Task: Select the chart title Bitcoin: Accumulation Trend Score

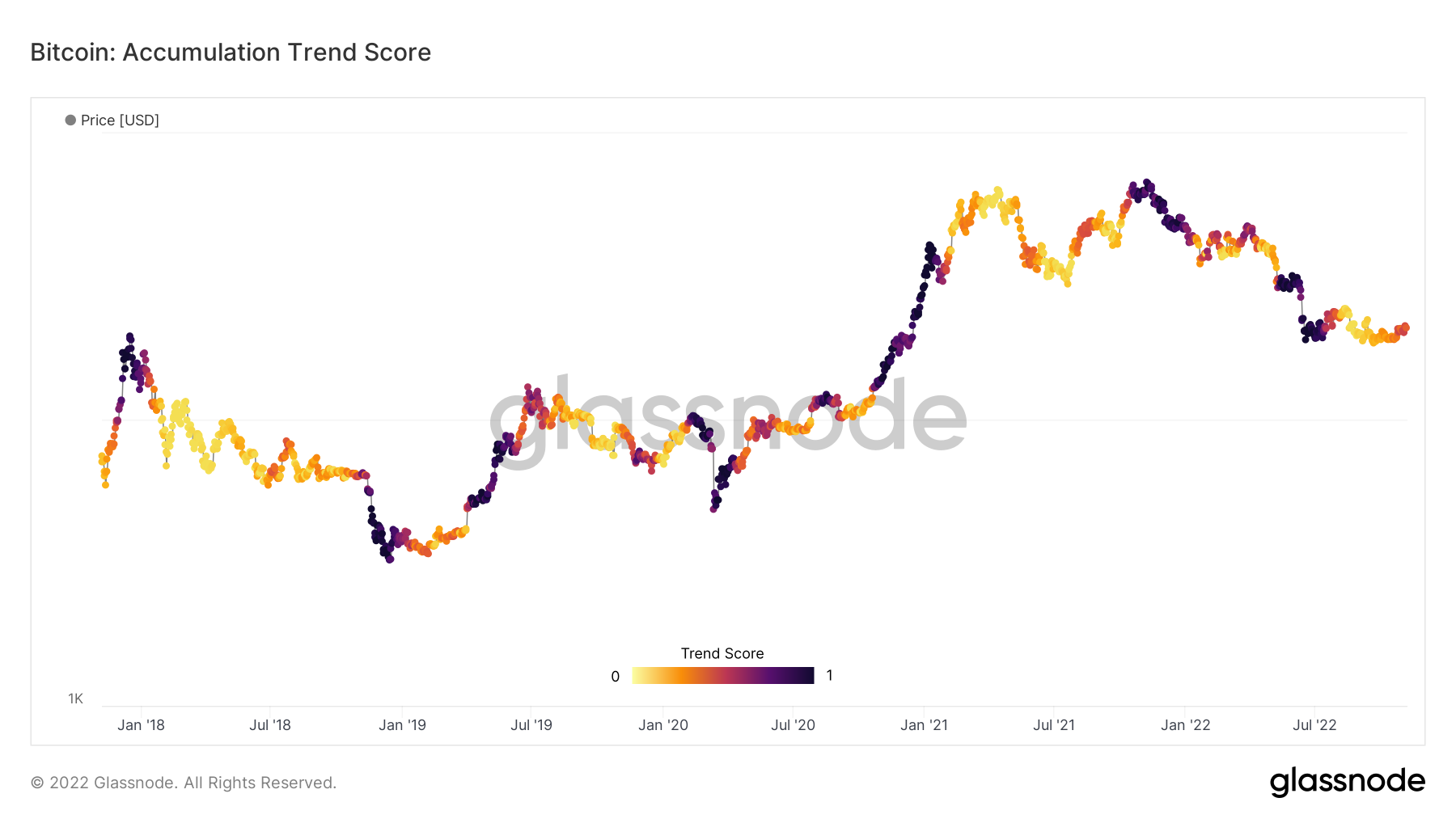Action: pos(231,53)
